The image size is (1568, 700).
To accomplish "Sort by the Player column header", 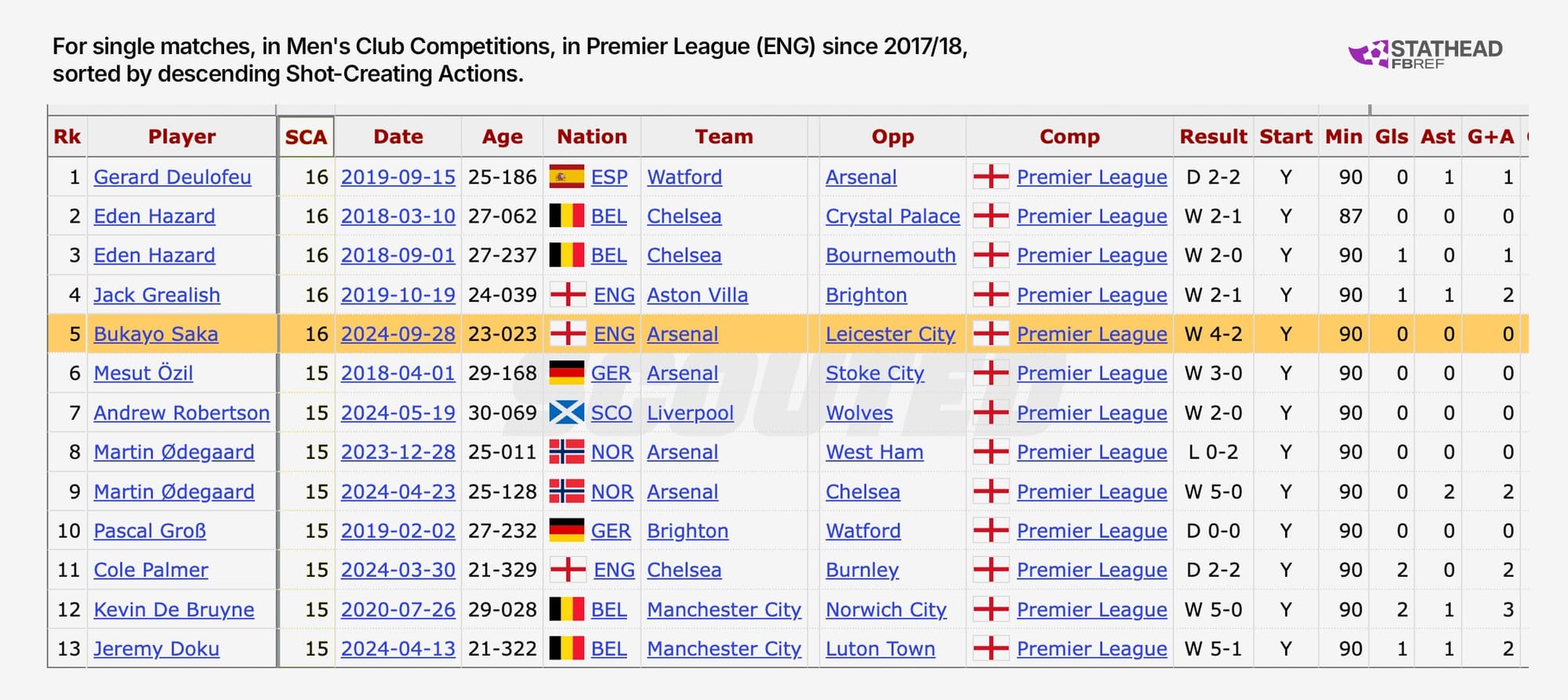I will pyautogui.click(x=182, y=137).
